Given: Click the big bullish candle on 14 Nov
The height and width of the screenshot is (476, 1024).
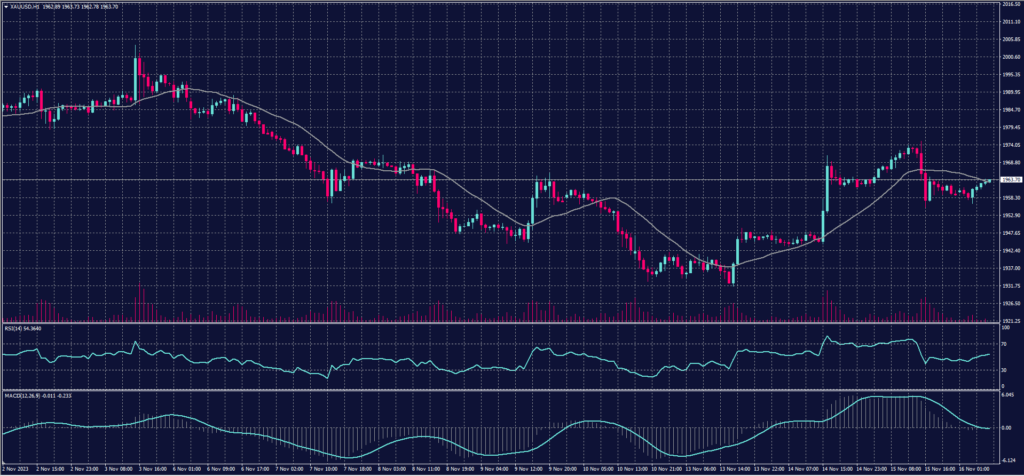Looking at the screenshot, I should [x=826, y=190].
